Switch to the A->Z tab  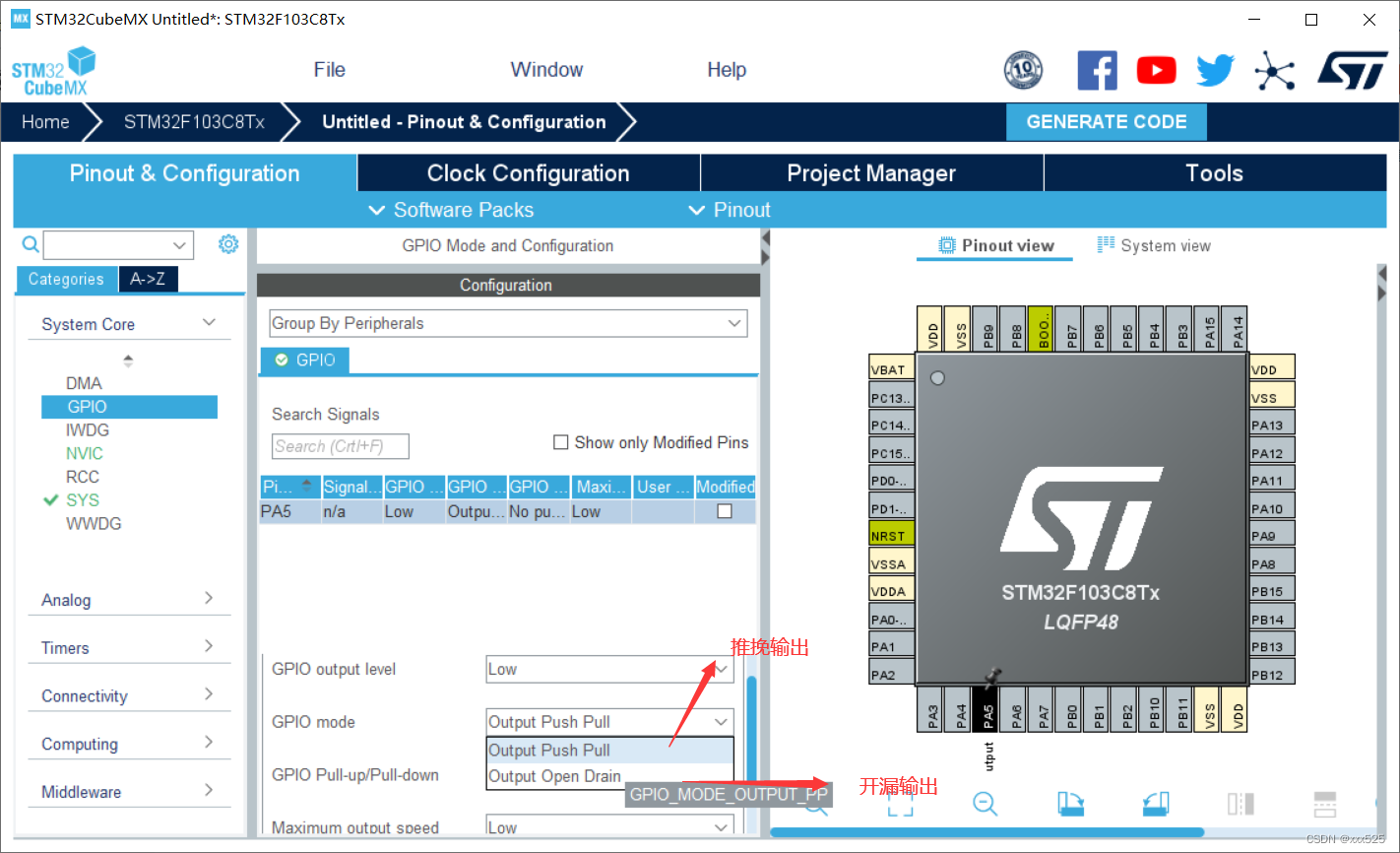(148, 279)
